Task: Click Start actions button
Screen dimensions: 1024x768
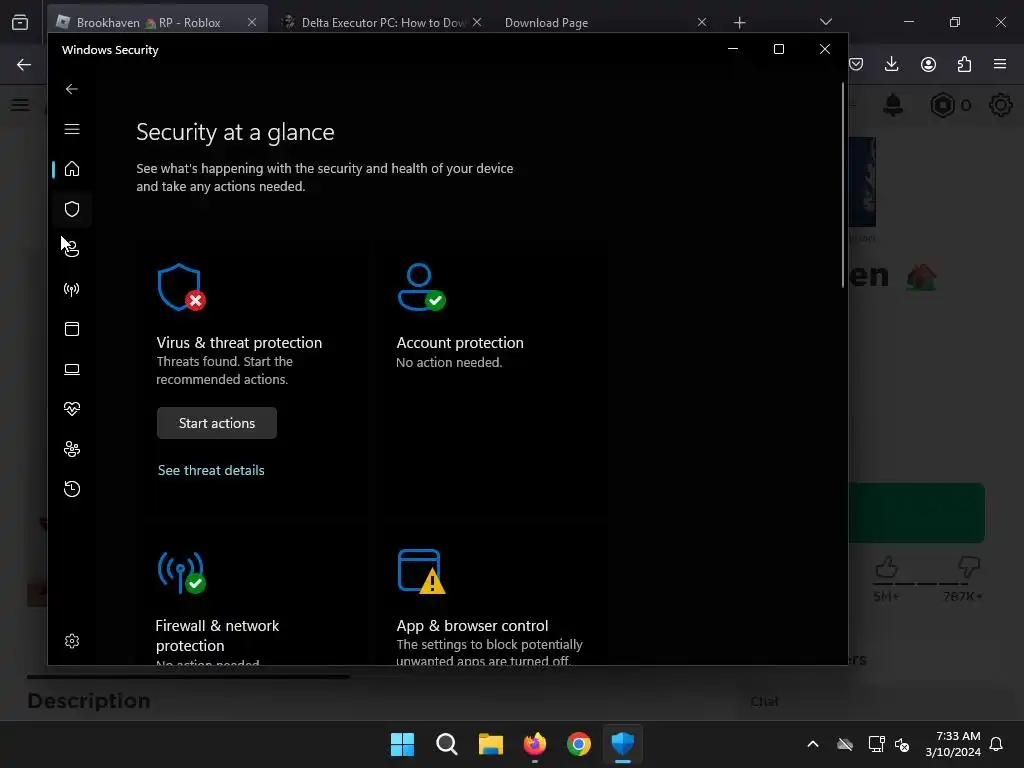Action: 217,423
